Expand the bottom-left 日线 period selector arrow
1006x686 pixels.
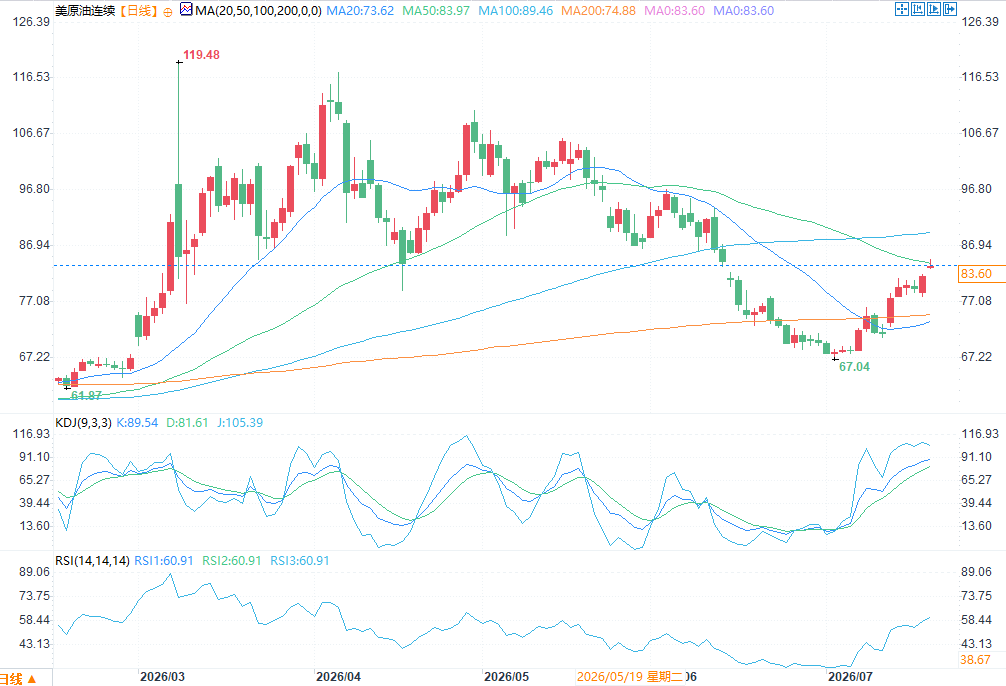pyautogui.click(x=31, y=679)
